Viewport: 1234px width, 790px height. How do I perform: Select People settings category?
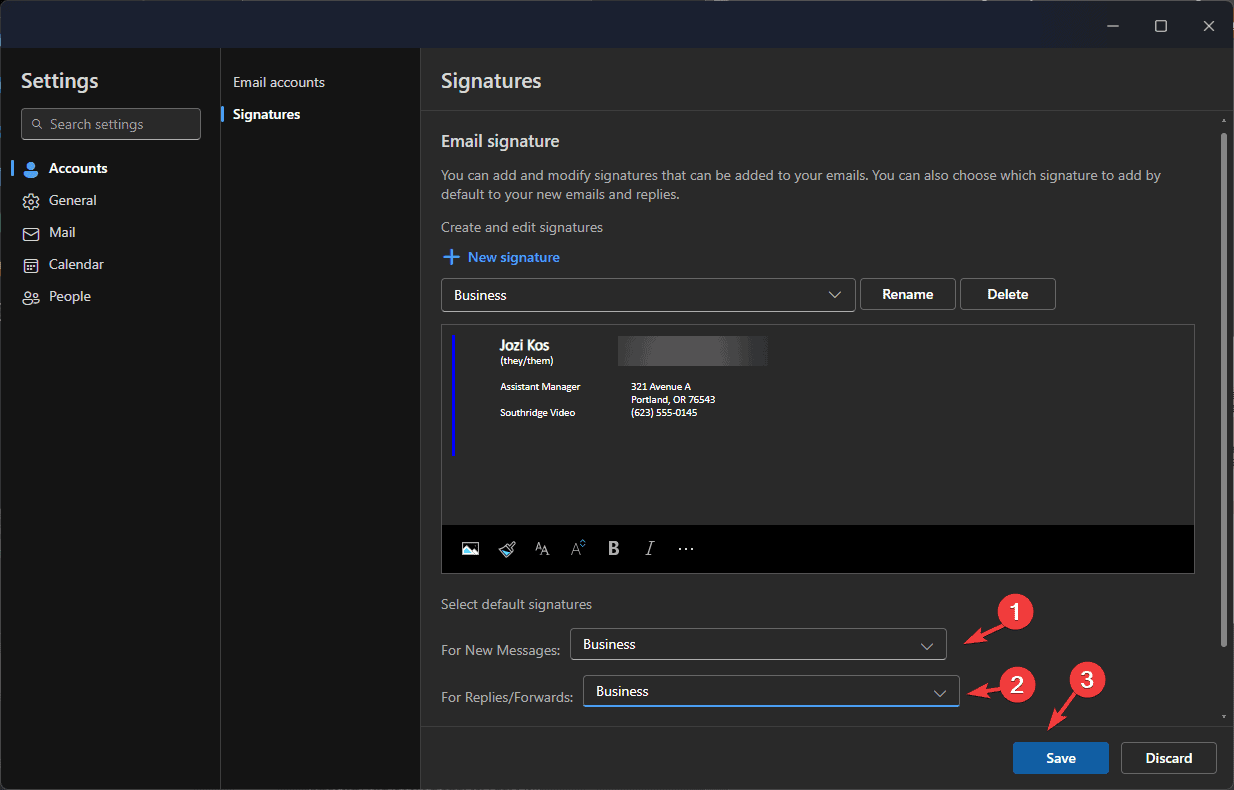69,296
